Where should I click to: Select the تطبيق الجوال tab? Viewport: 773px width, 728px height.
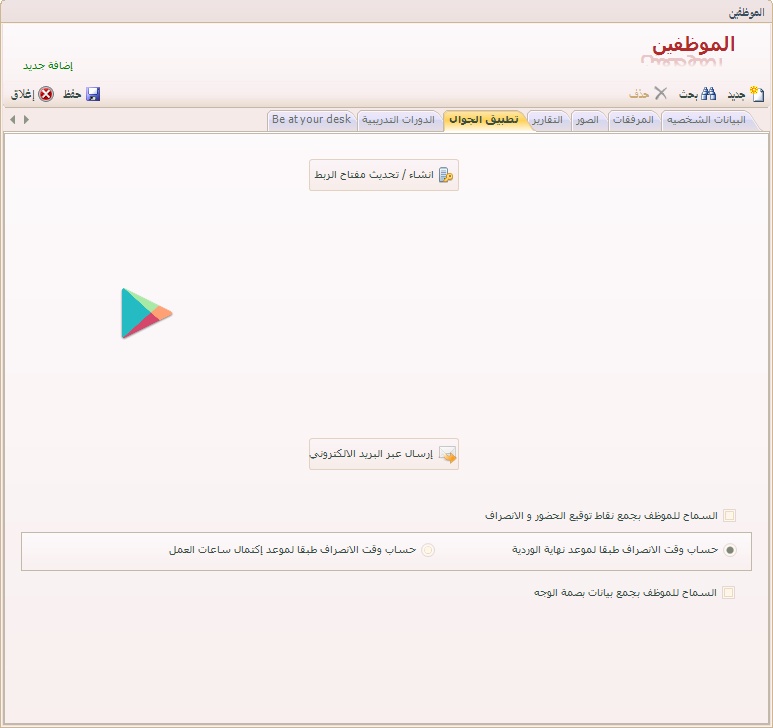click(x=484, y=120)
